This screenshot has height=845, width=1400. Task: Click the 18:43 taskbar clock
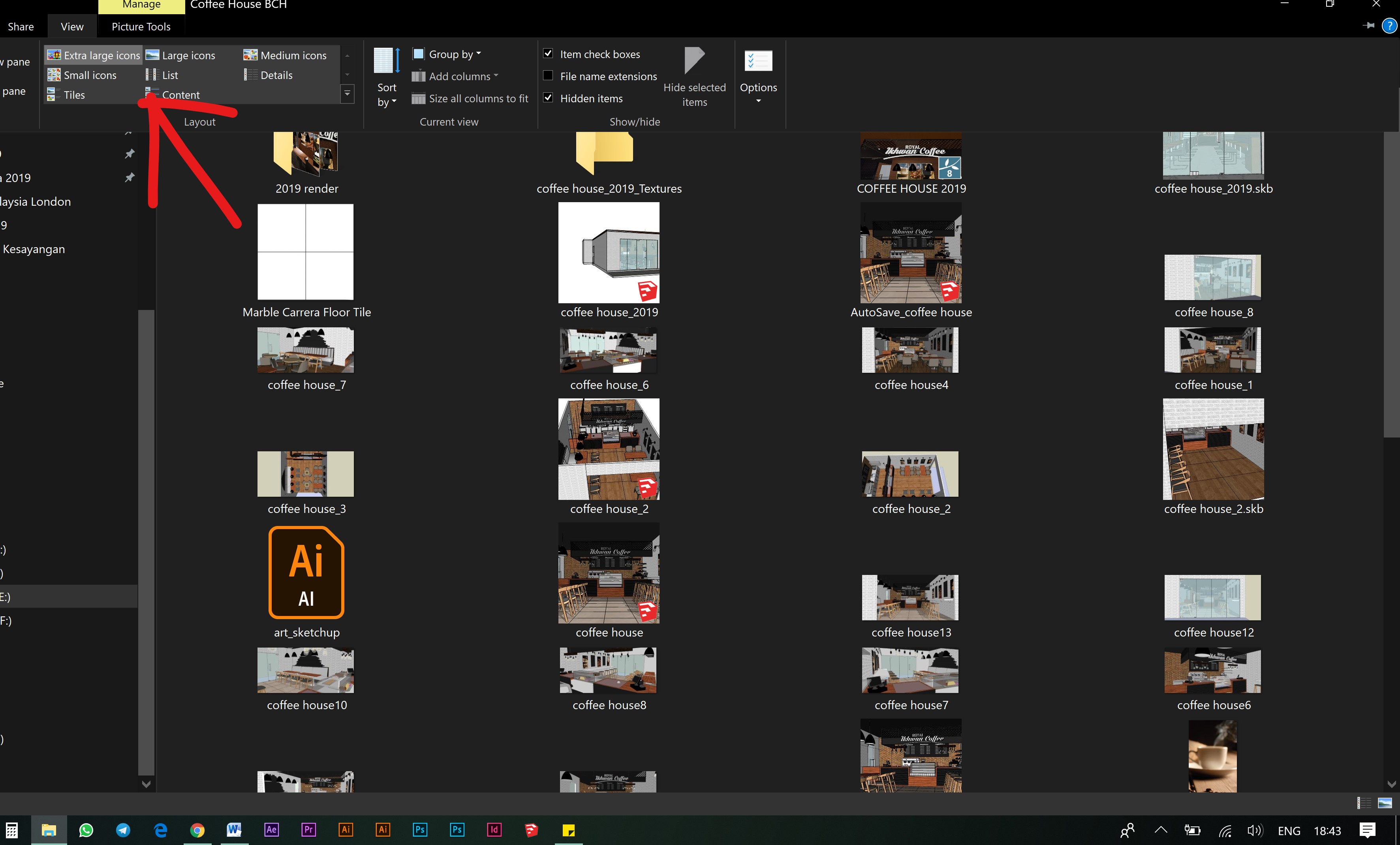[1327, 831]
